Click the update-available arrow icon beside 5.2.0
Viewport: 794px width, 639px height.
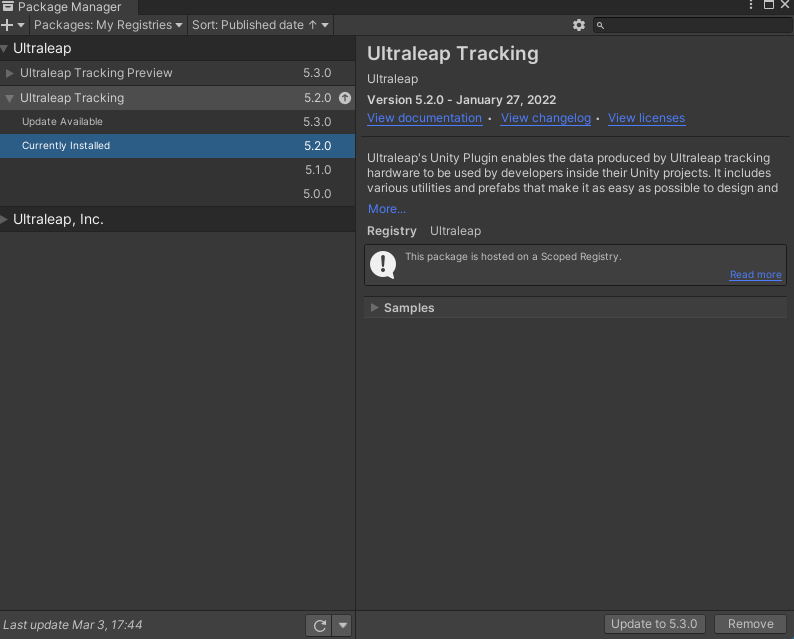coord(345,98)
